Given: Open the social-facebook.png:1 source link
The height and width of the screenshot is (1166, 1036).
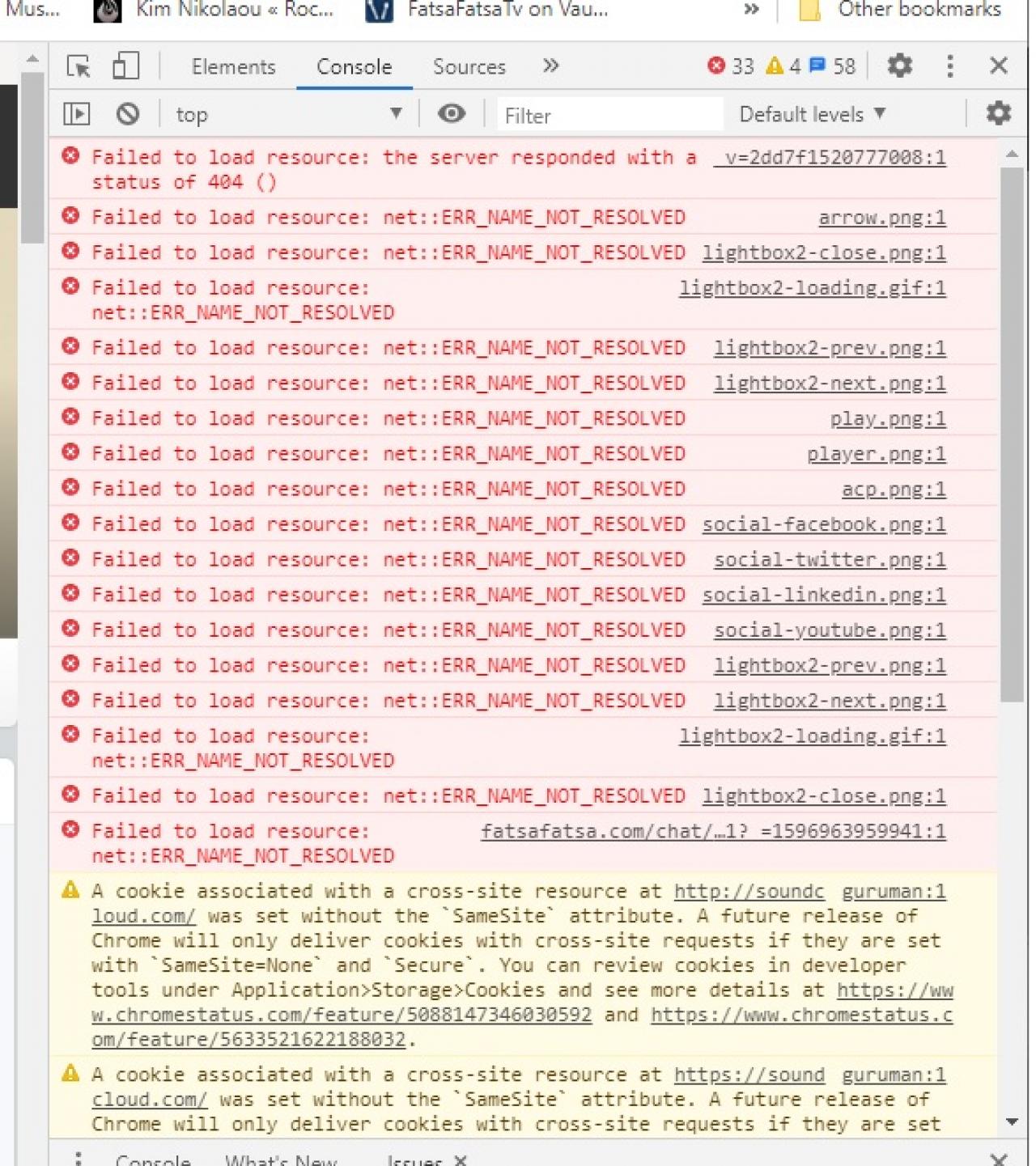Looking at the screenshot, I should pyautogui.click(x=824, y=524).
